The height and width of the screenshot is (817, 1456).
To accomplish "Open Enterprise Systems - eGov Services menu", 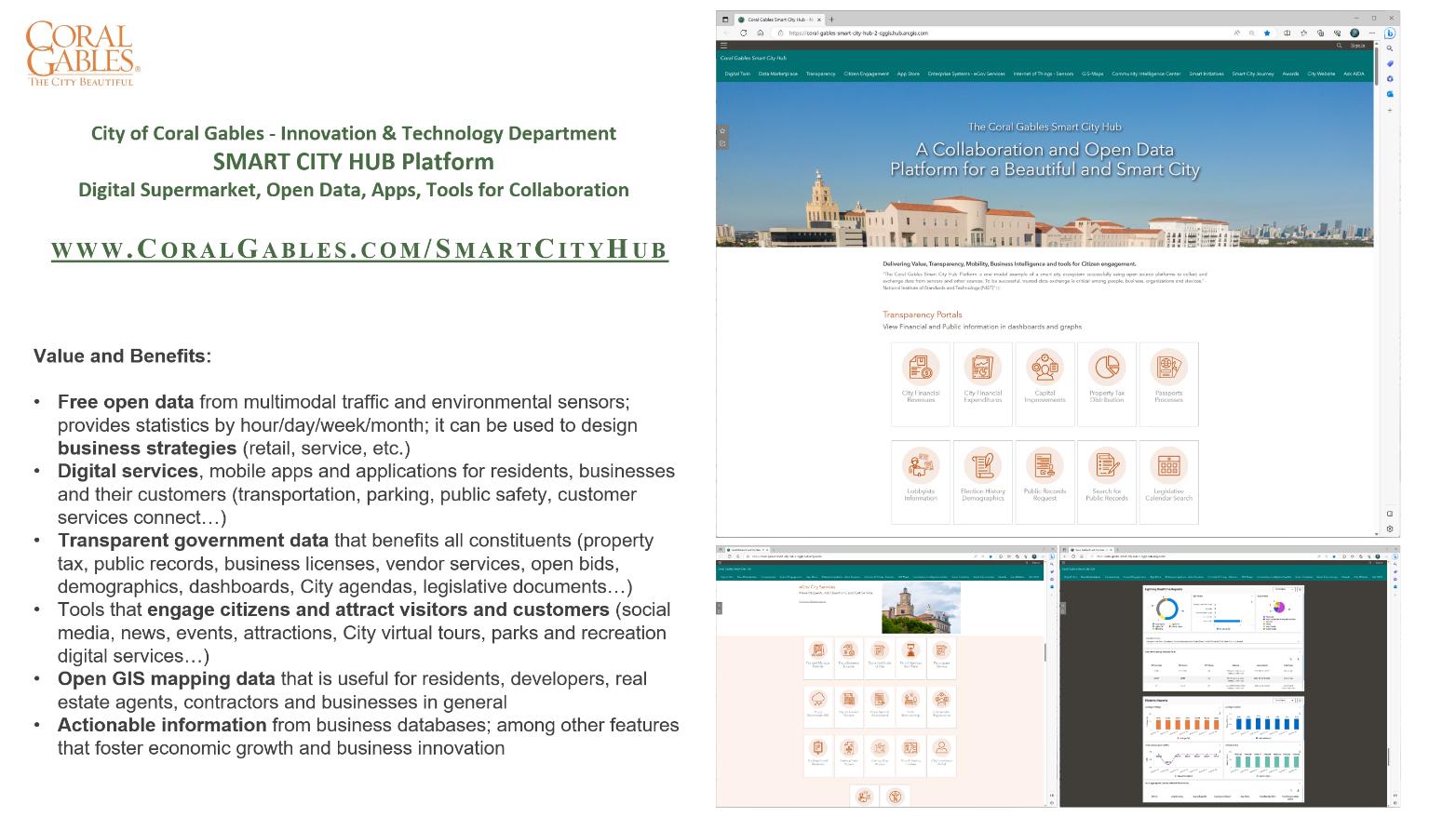I will [966, 74].
